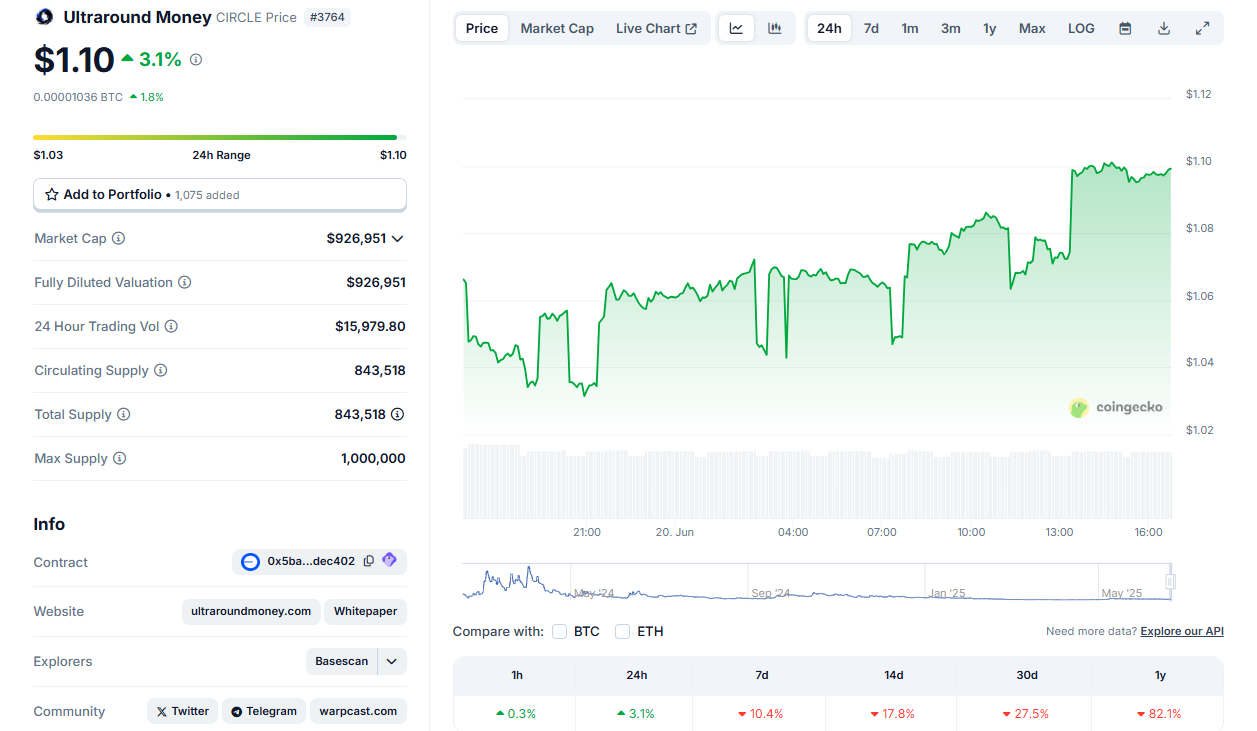Open Twitter community link
This screenshot has width=1257, height=731.
tap(182, 712)
